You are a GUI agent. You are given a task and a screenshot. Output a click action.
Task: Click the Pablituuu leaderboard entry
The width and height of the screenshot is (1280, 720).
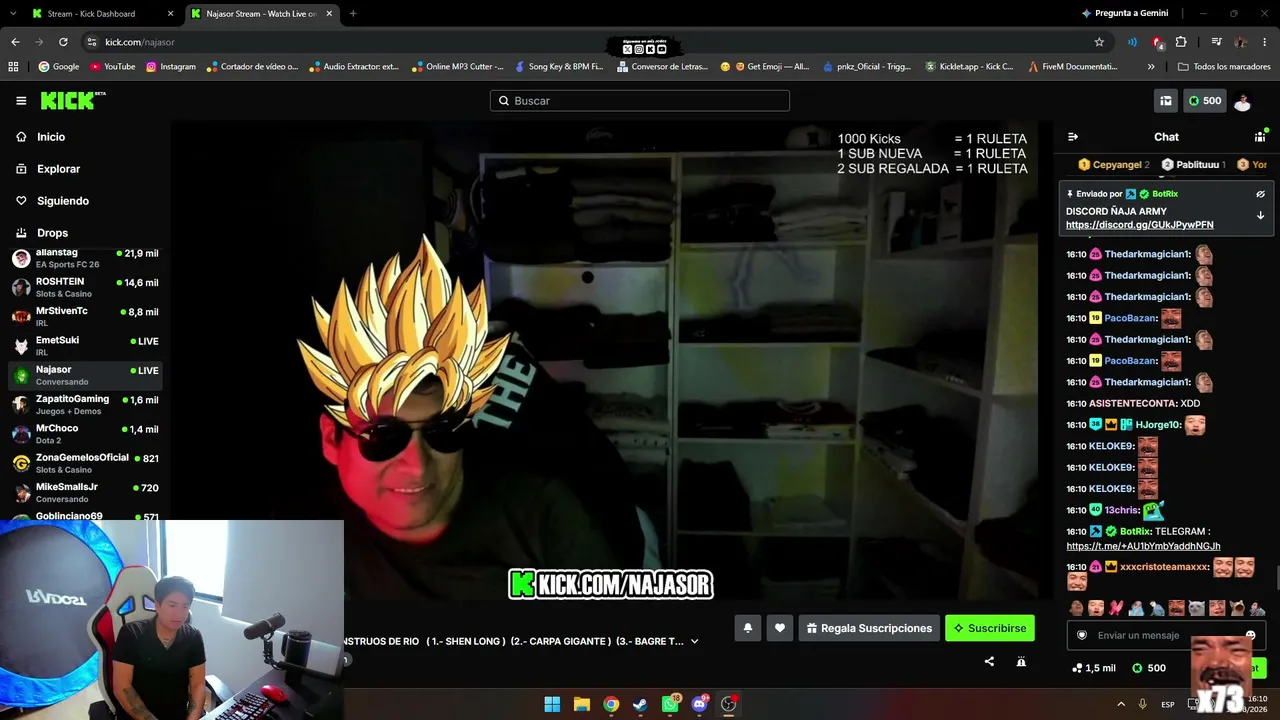[x=1194, y=165]
